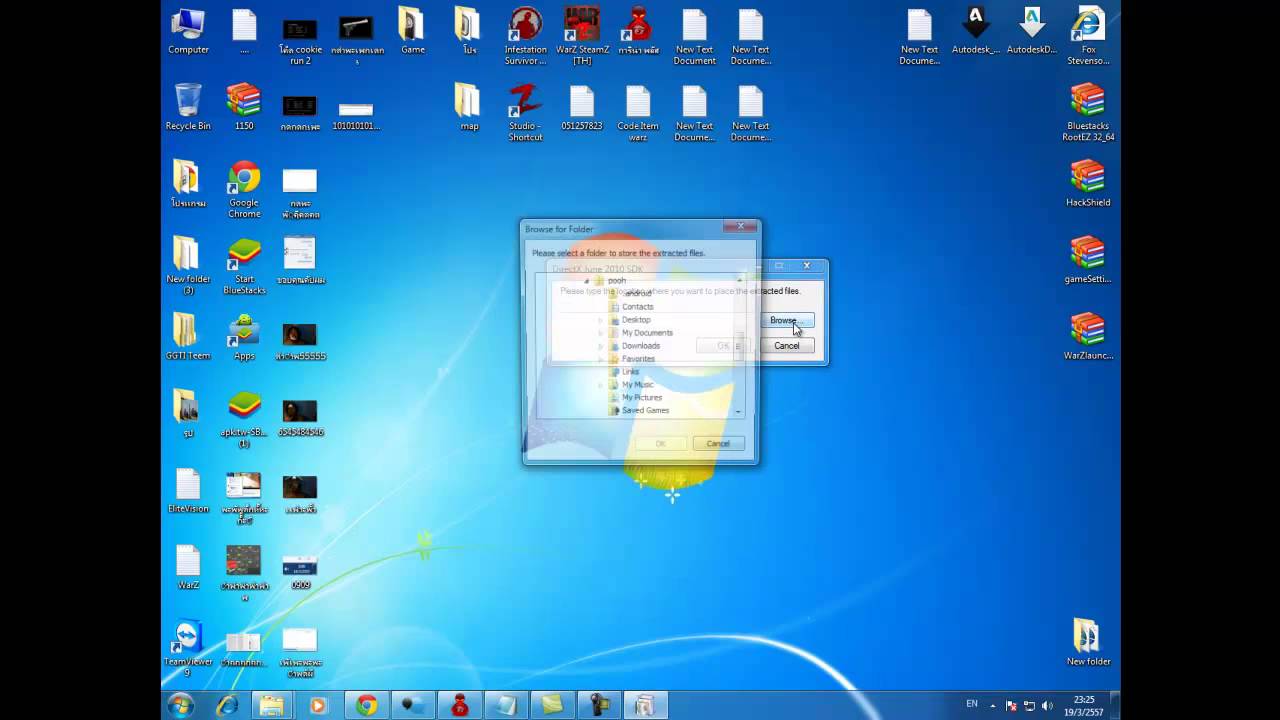Viewport: 1280px width, 720px height.
Task: Open the Game folder on desktop
Action: coord(413,32)
